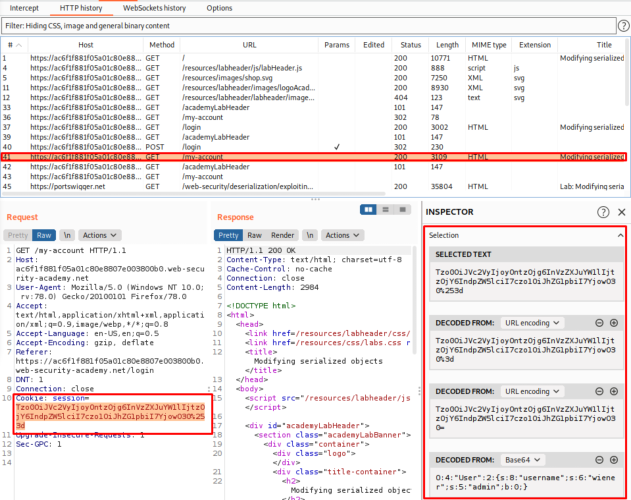Click Render view button in Response

[x=283, y=235]
